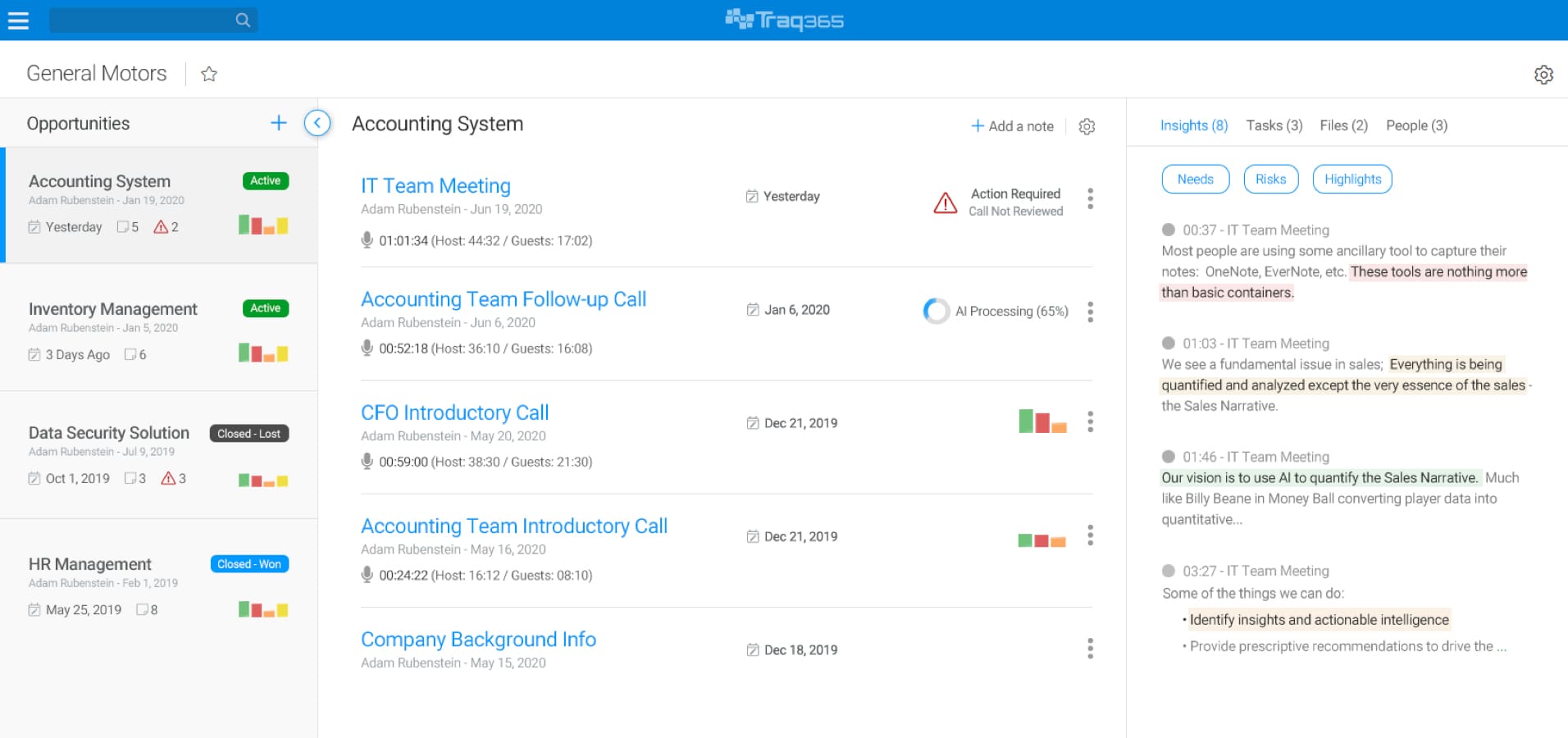Click sentiment bars on CFO Introductory Call
Screen dimensions: 1568x738
click(1042, 421)
